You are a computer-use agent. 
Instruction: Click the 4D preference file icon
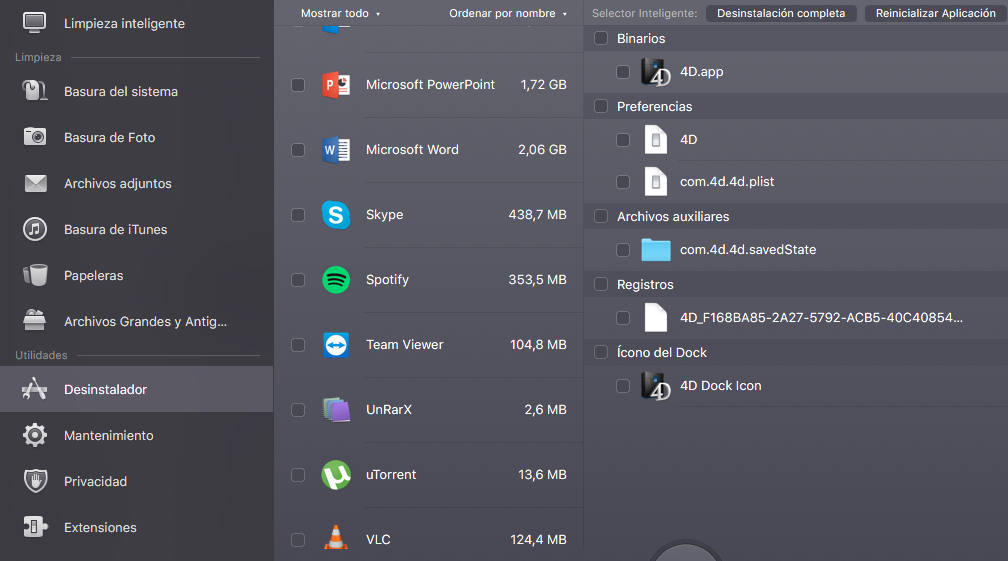656,139
